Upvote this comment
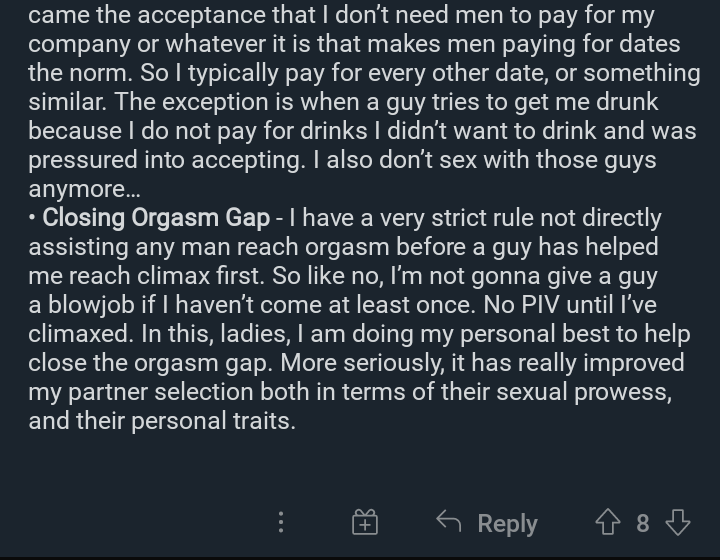The width and height of the screenshot is (720, 560). [x=608, y=522]
